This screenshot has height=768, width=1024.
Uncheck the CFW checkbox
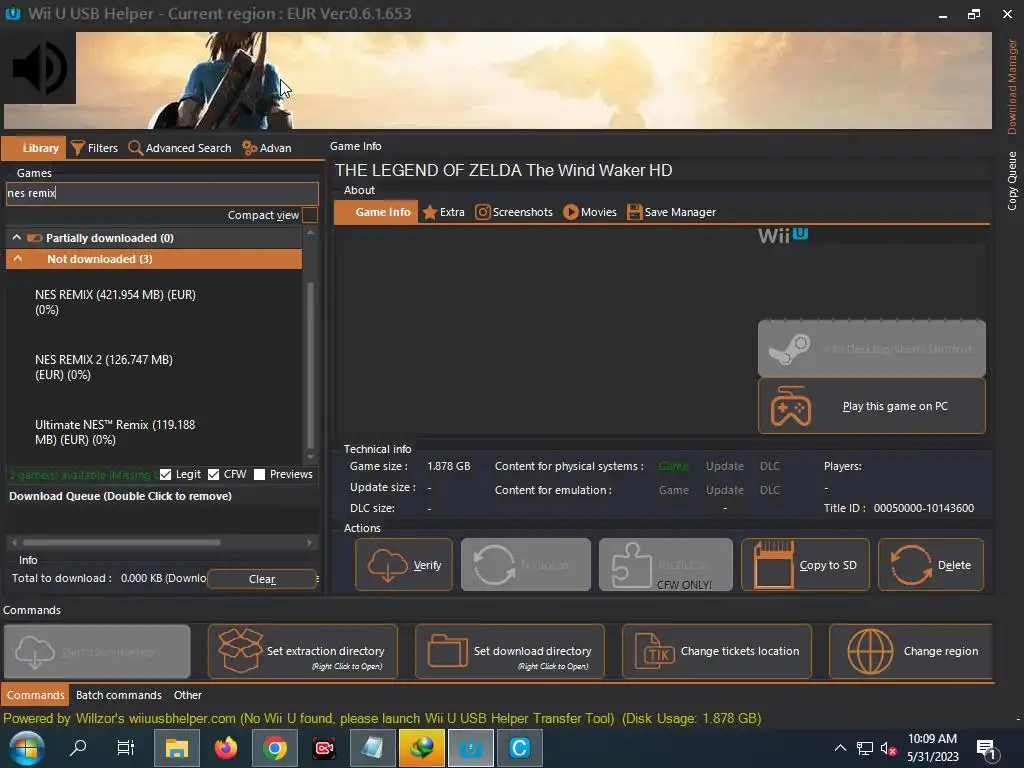click(x=214, y=475)
